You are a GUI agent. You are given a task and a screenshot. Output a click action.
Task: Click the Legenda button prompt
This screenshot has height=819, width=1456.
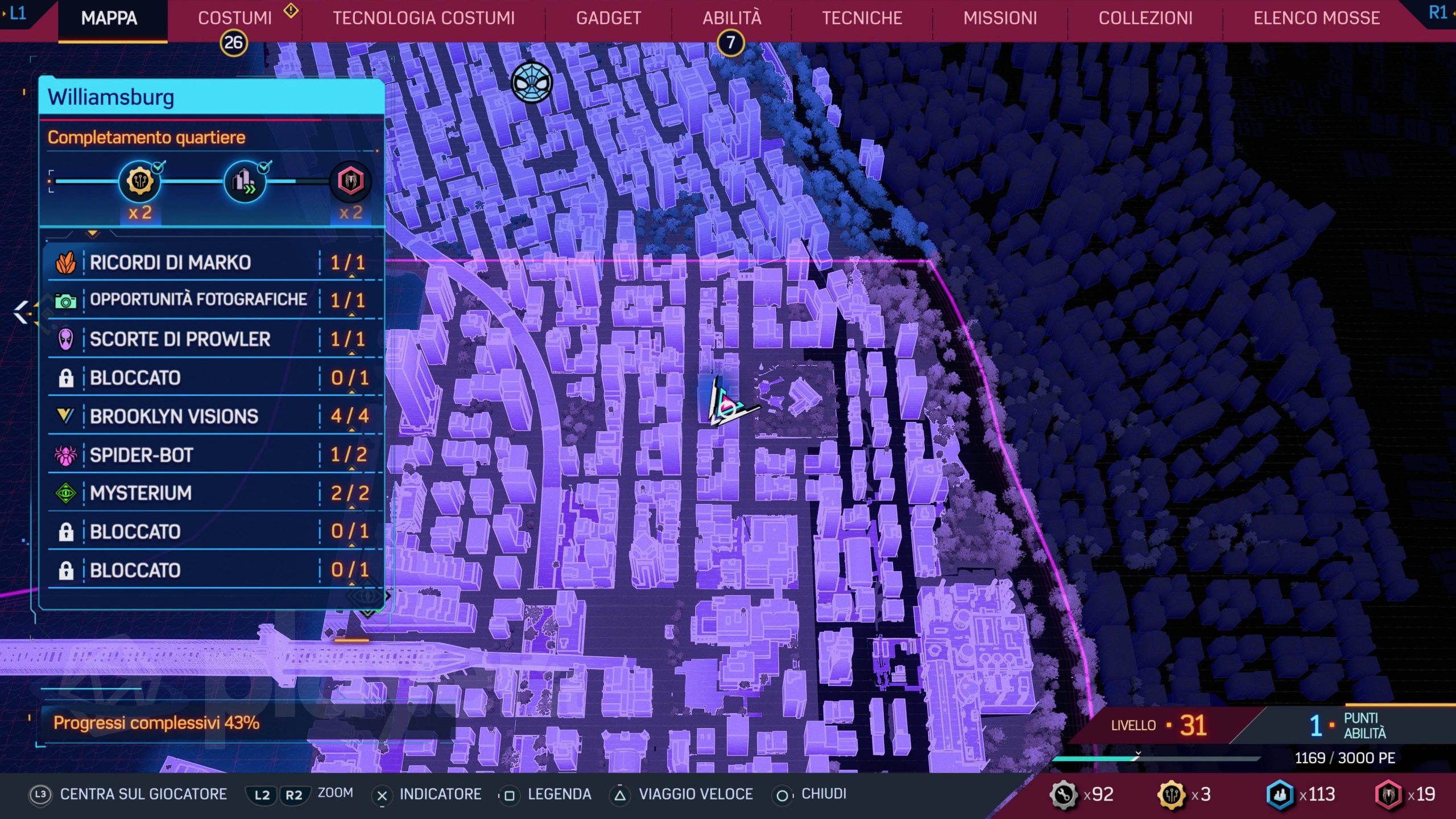coord(559,794)
